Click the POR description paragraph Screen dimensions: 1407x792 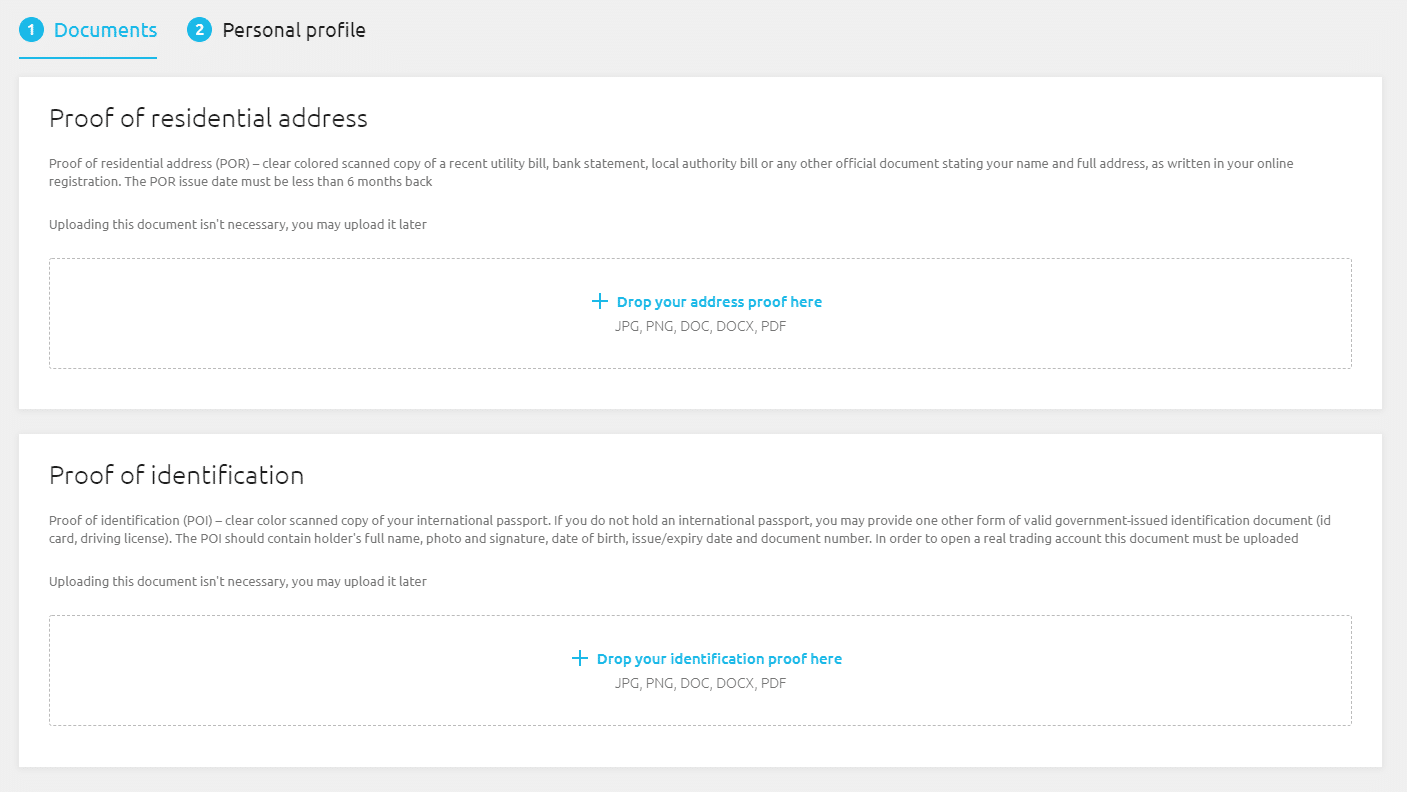point(671,172)
